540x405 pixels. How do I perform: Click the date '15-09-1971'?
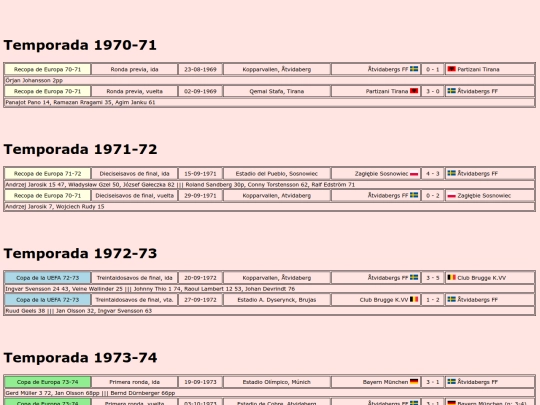click(200, 174)
